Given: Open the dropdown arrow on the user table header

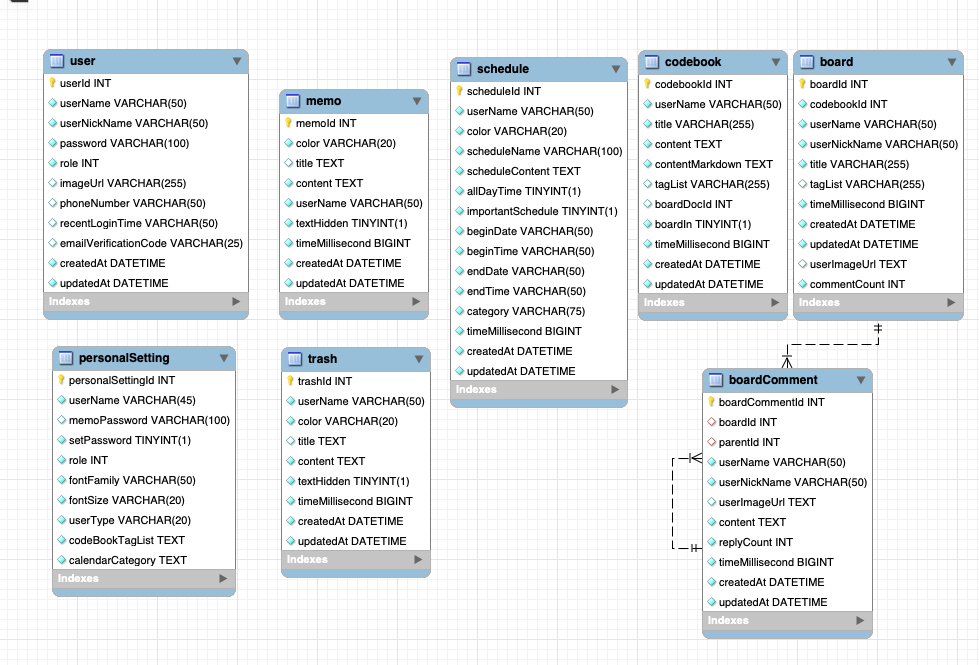Looking at the screenshot, I should click(x=237, y=61).
